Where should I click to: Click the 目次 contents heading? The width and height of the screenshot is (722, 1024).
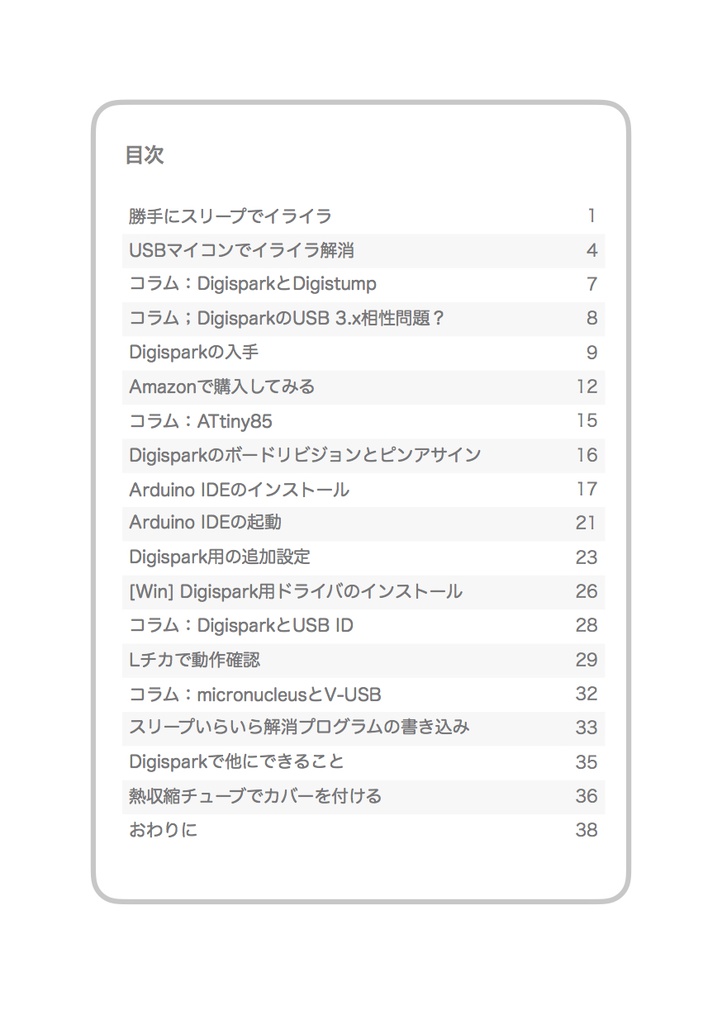point(144,156)
